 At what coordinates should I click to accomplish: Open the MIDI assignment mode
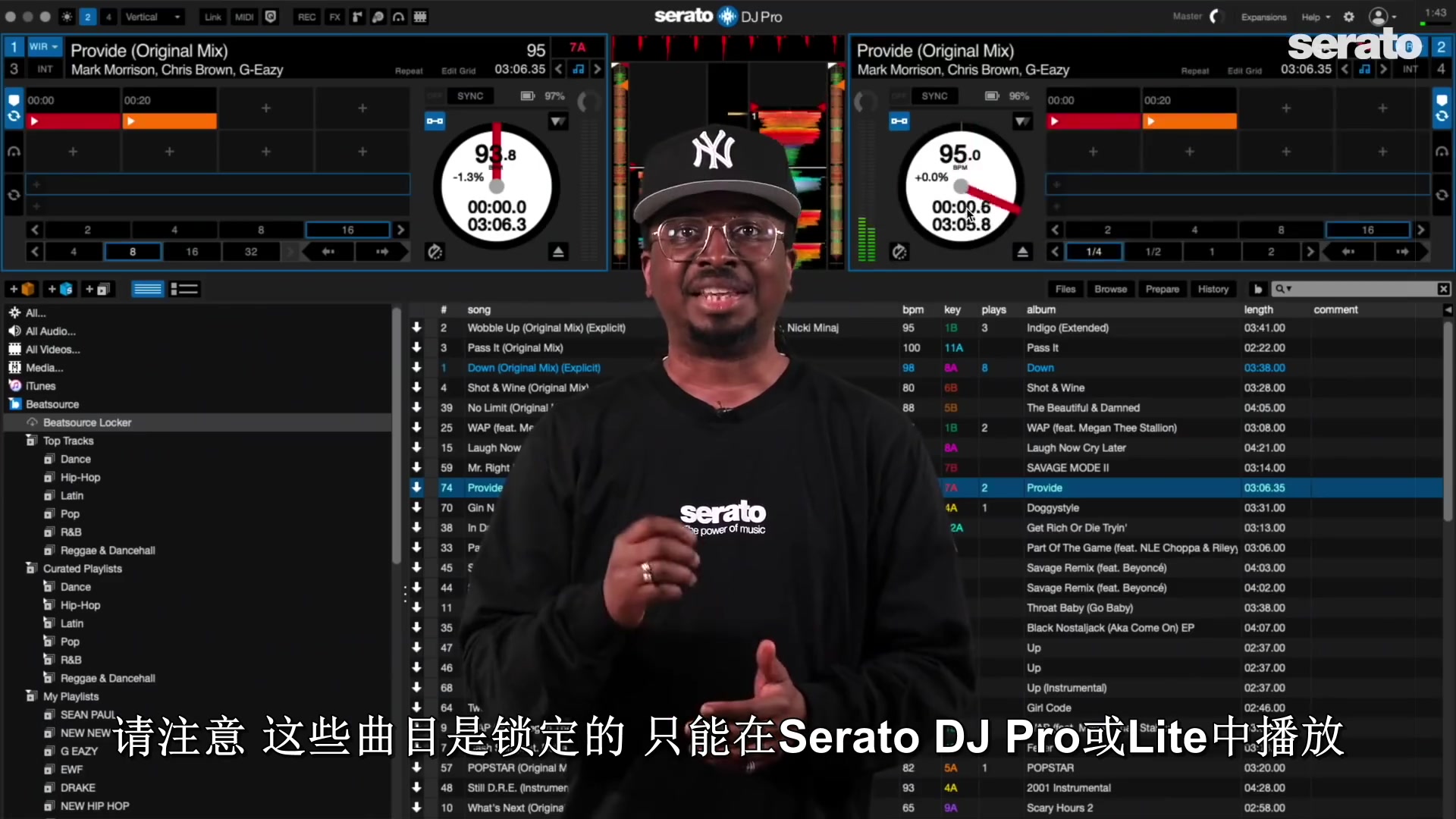point(244,17)
